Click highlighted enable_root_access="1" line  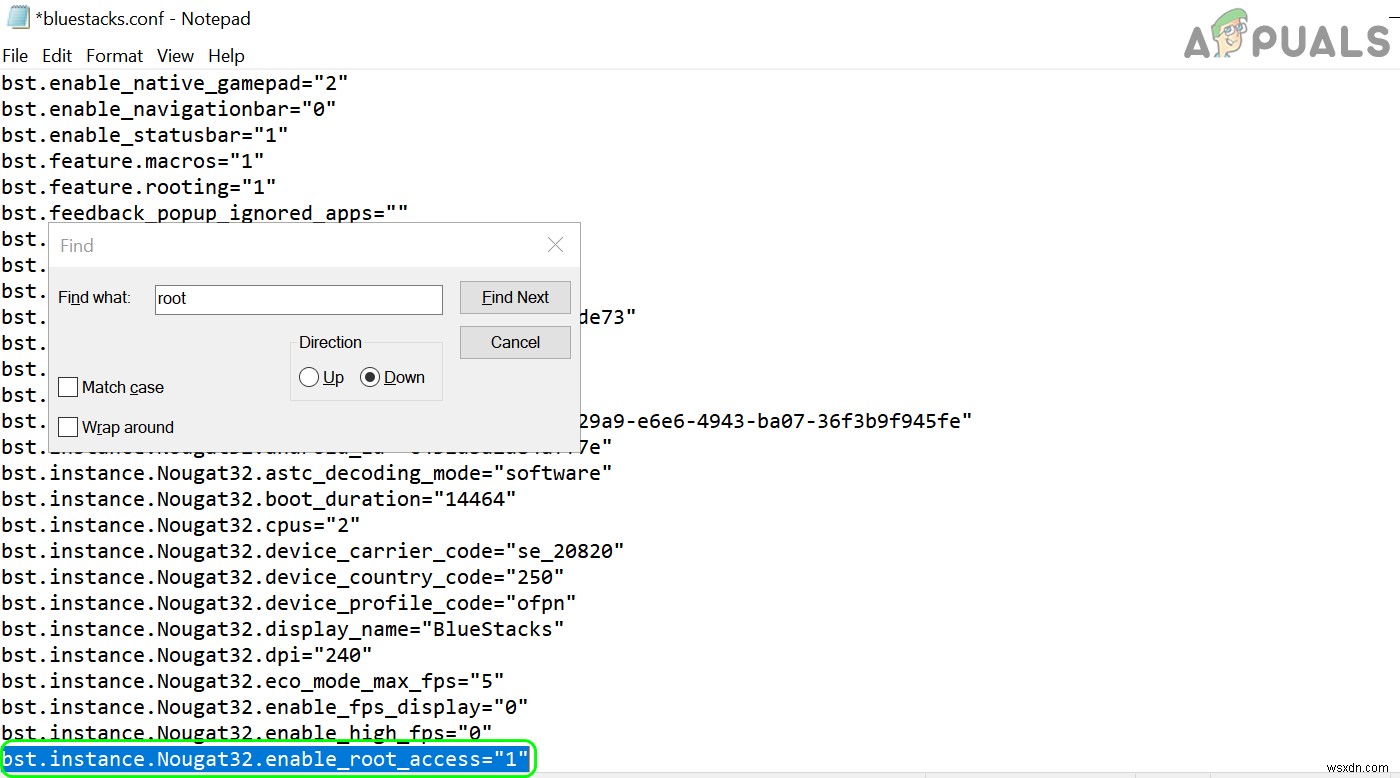click(x=265, y=759)
